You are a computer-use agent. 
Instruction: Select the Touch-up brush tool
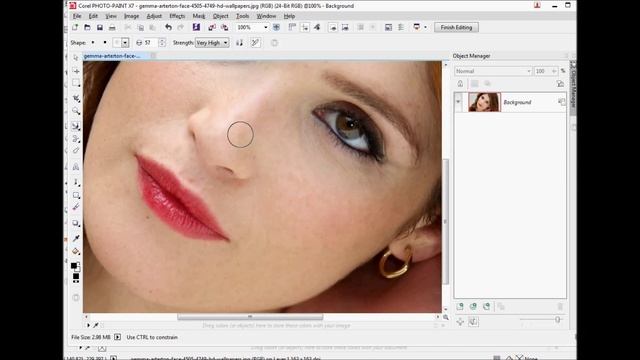[76, 126]
